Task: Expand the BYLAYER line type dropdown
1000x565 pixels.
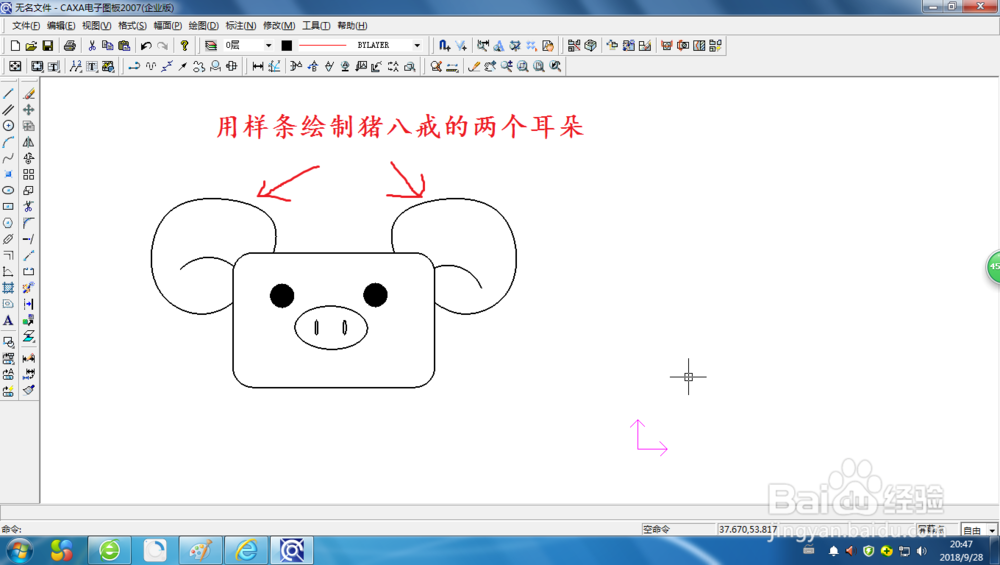Action: 417,45
